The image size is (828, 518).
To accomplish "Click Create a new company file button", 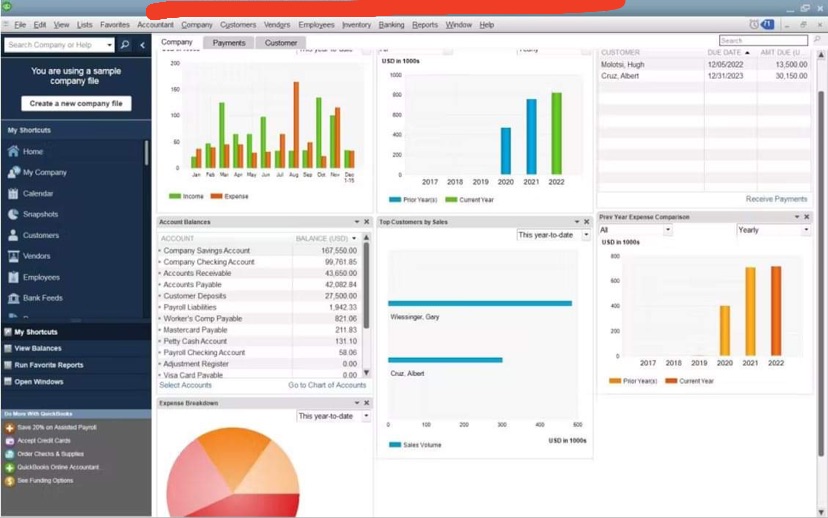I will pyautogui.click(x=76, y=103).
